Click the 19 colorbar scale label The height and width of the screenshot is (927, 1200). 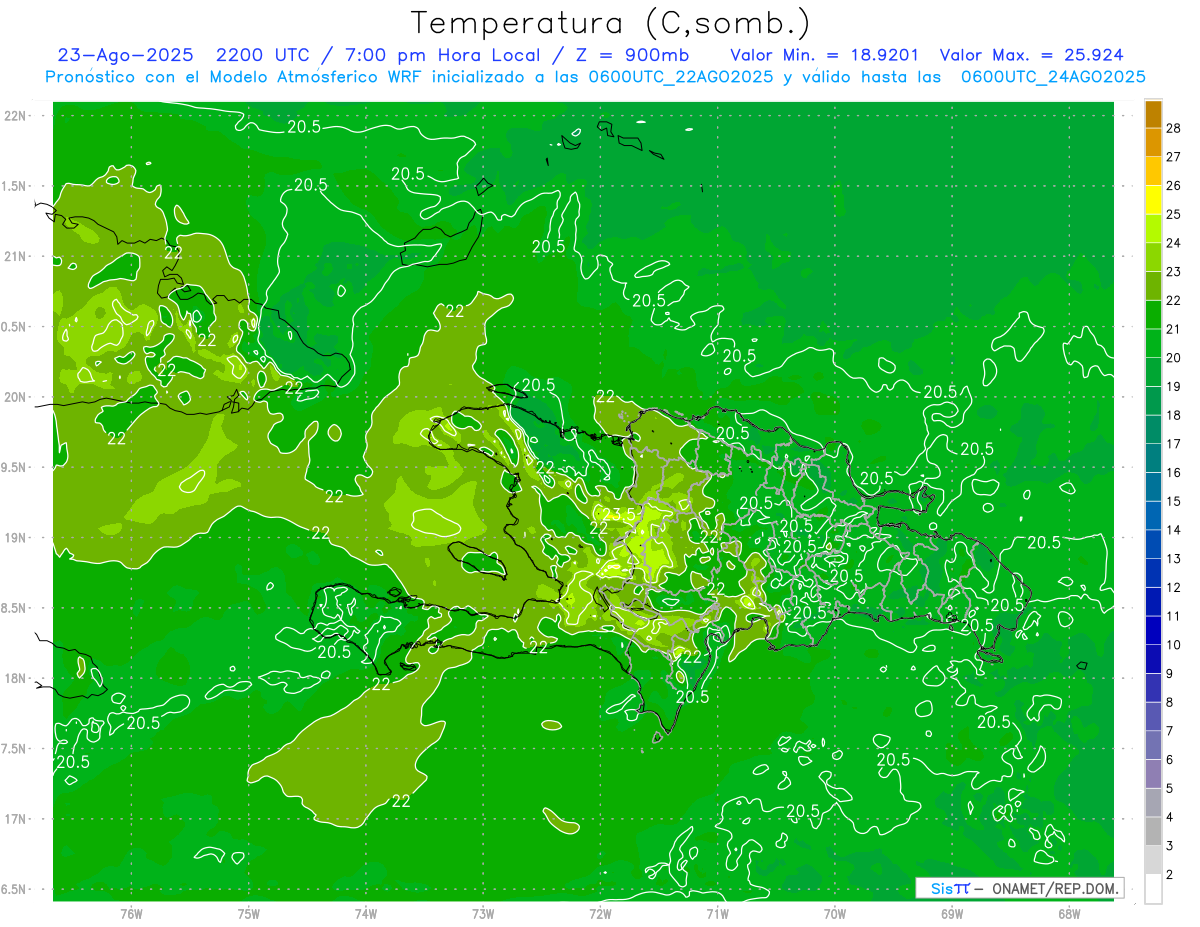1174,386
